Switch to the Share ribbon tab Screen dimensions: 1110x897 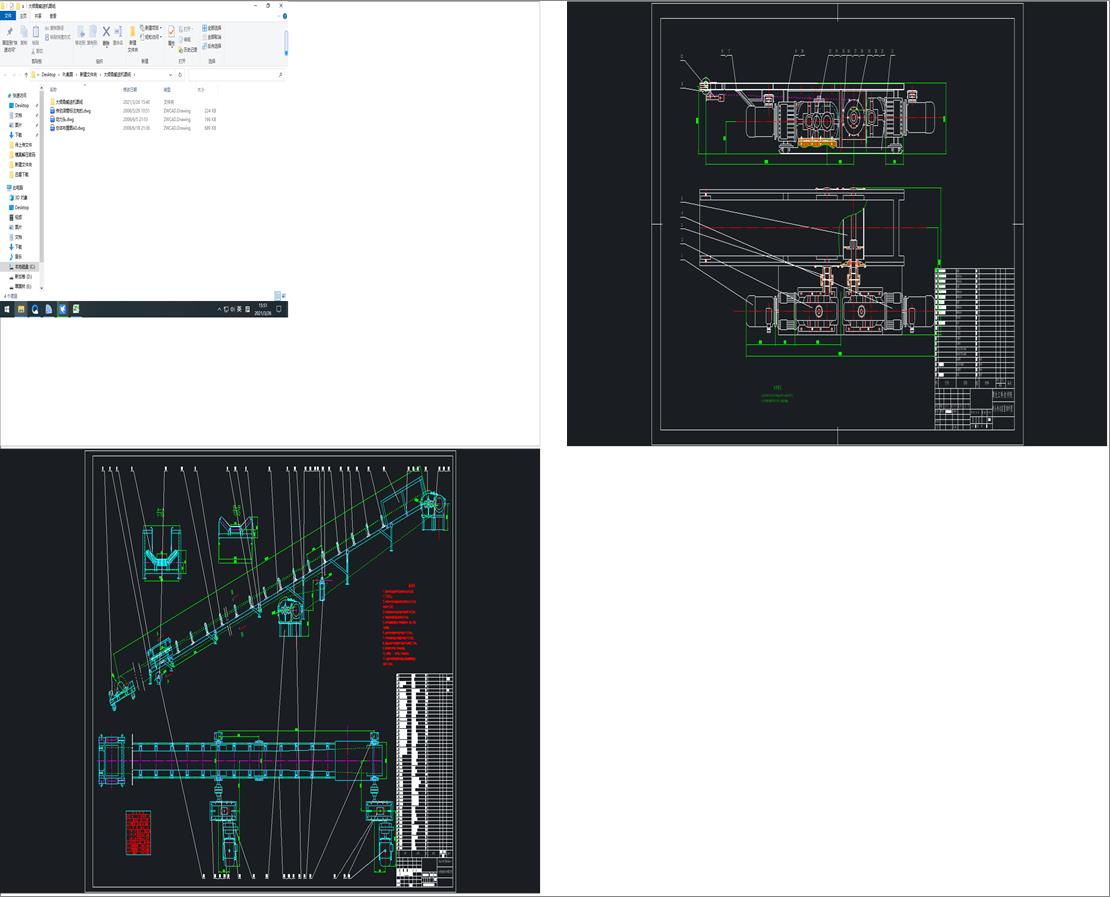[38, 16]
